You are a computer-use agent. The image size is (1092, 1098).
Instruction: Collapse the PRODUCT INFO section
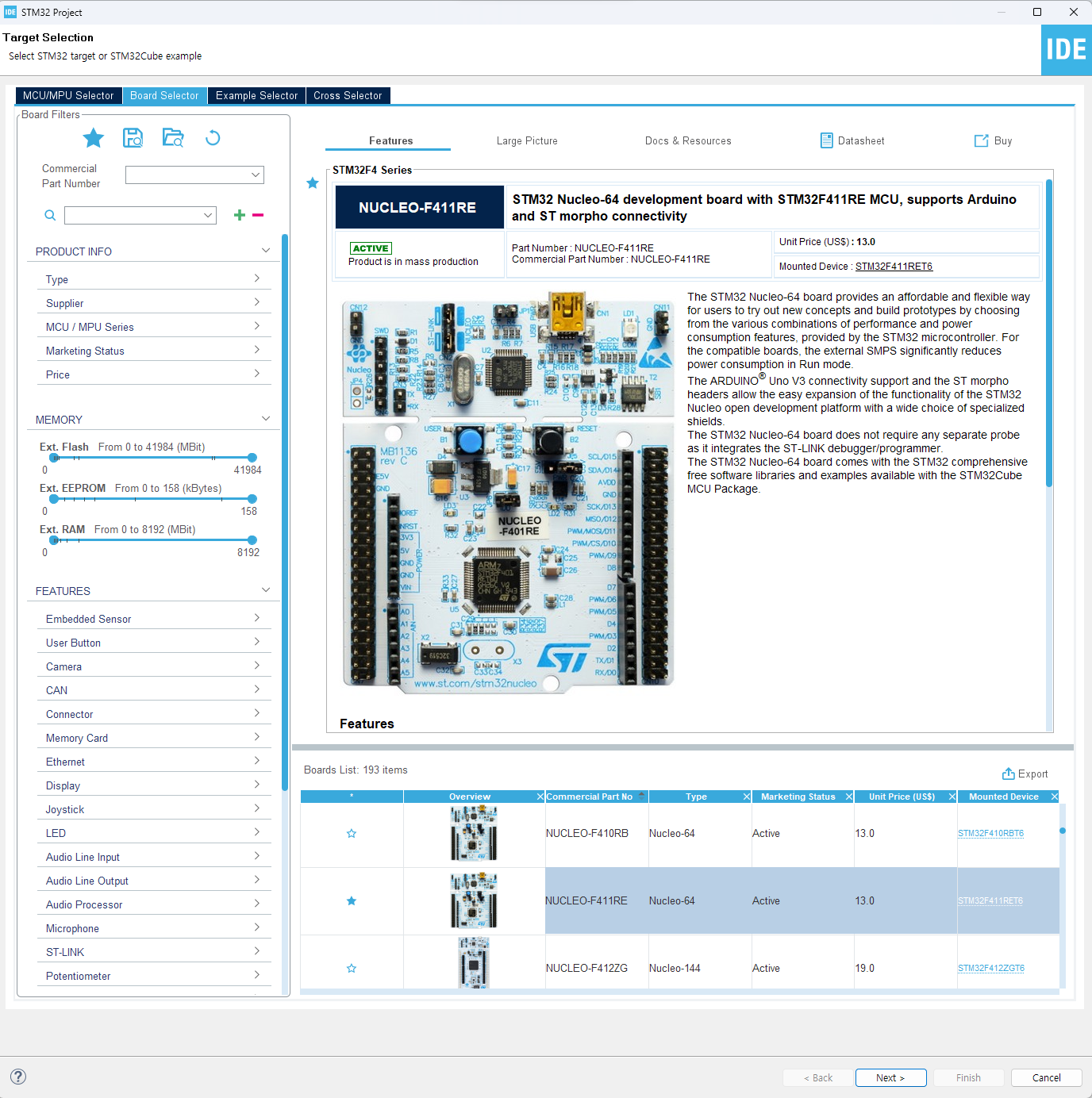pyautogui.click(x=266, y=251)
